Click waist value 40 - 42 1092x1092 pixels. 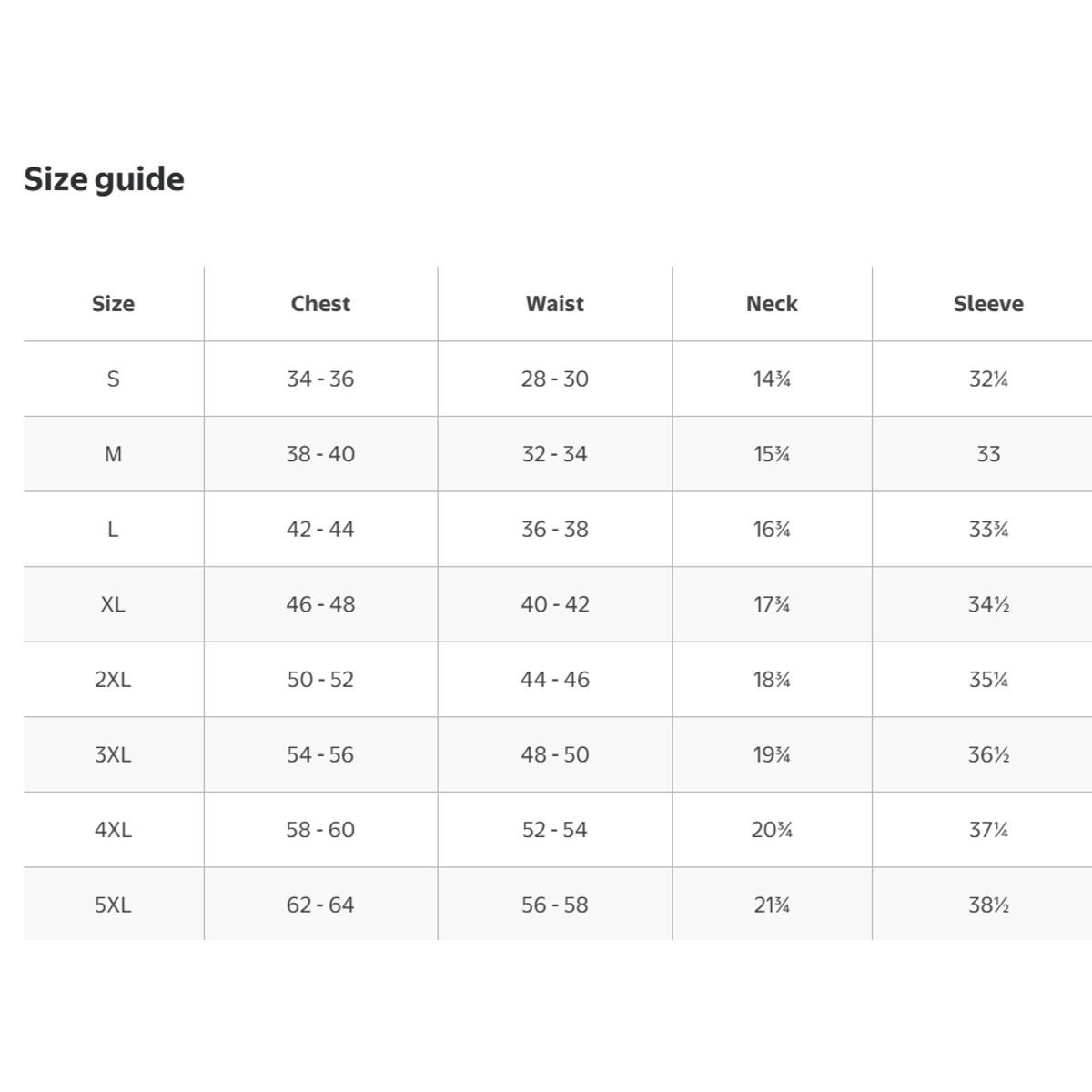click(x=555, y=604)
